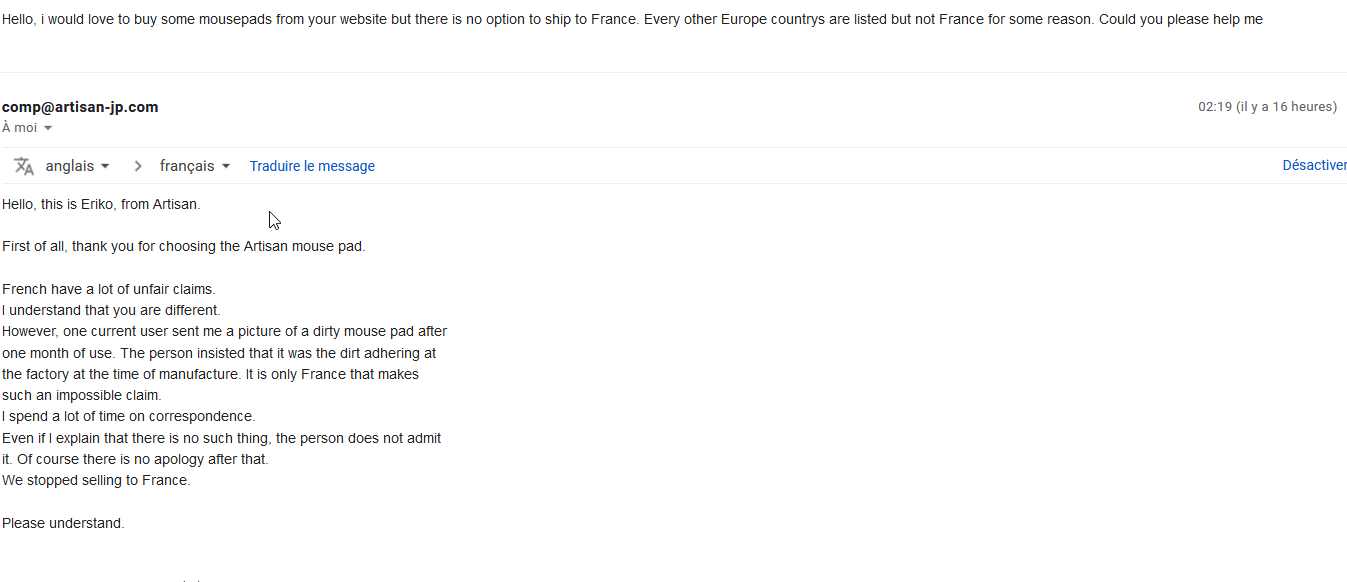Click the translate icon beside anglais

point(24,166)
